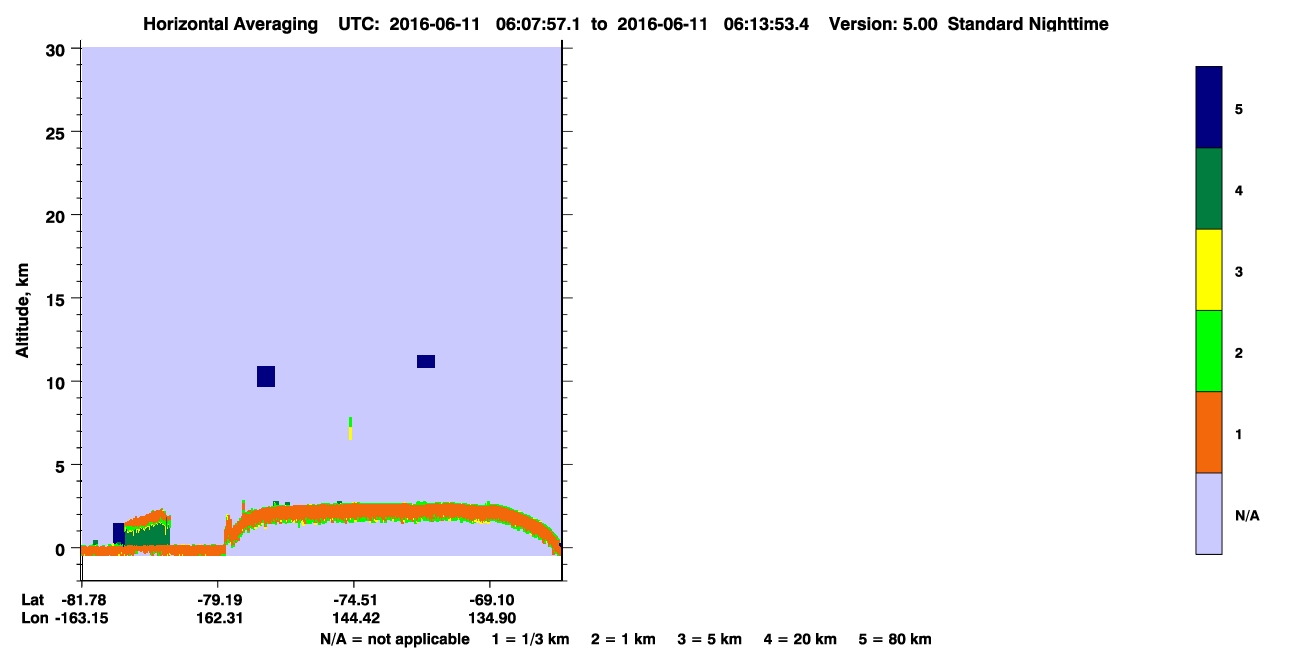This screenshot has height=667, width=1300.
Task: Click the latitude value -81.78
Action: pyautogui.click(x=82, y=600)
